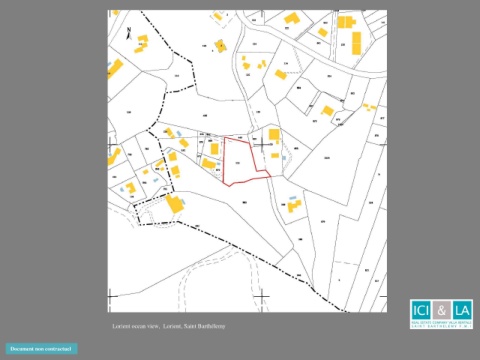
Task: Select the large yellow building by the driveway loop
Action: [175, 203]
